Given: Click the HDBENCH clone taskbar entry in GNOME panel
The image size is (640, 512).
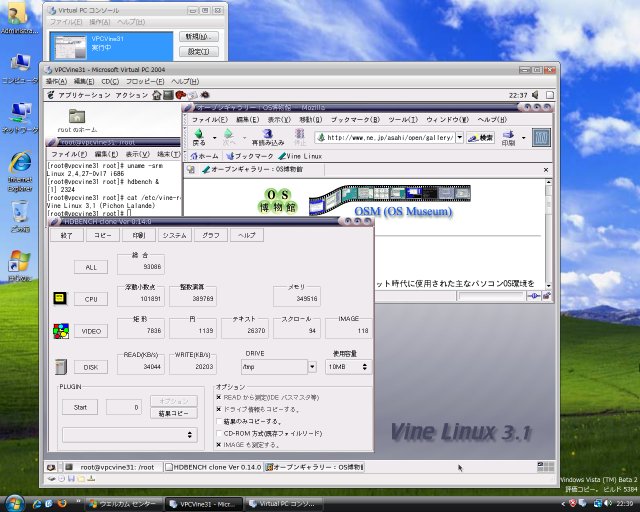Looking at the screenshot, I should point(213,467).
